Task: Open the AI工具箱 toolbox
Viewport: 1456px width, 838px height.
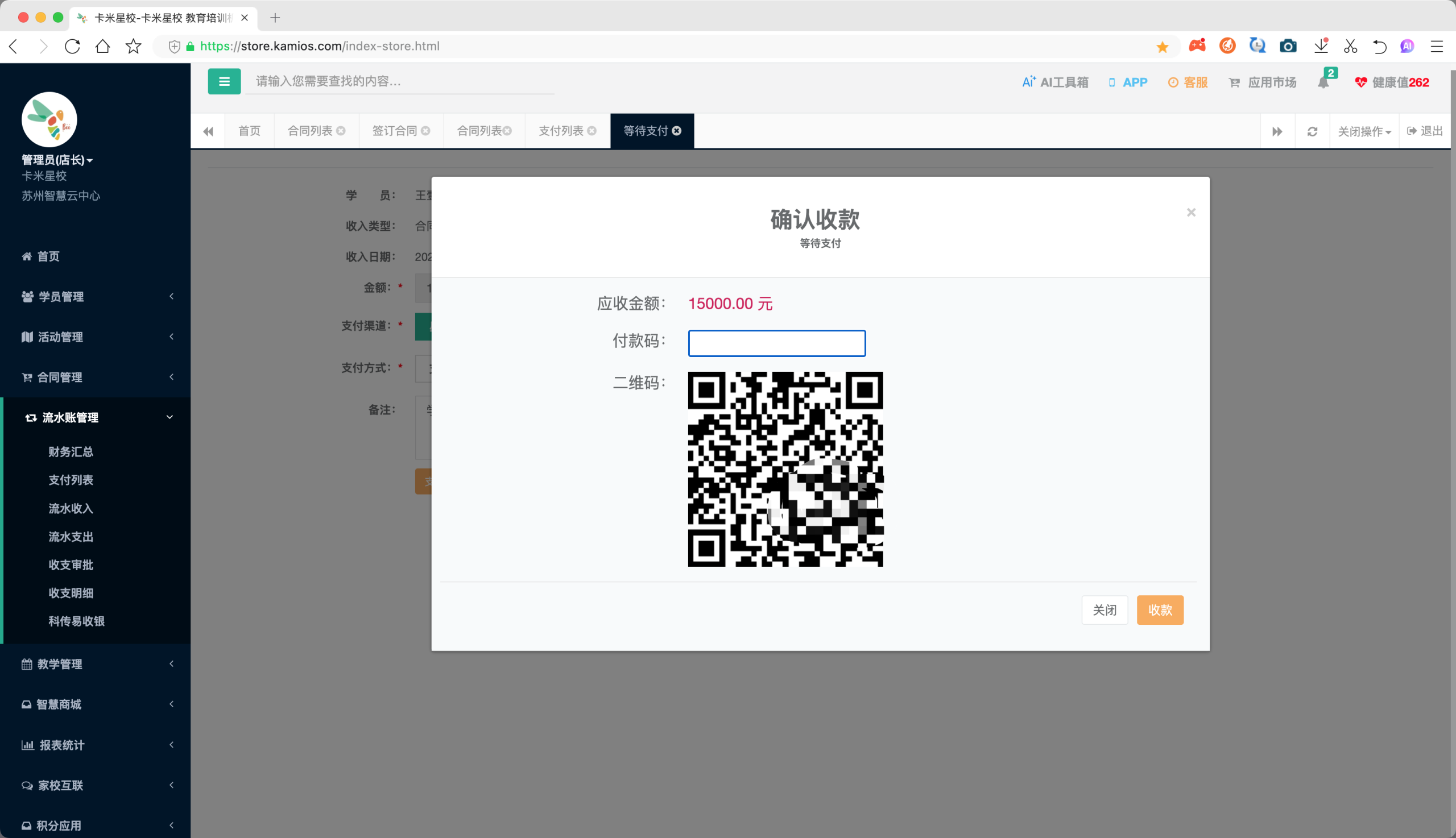Action: coord(1054,82)
